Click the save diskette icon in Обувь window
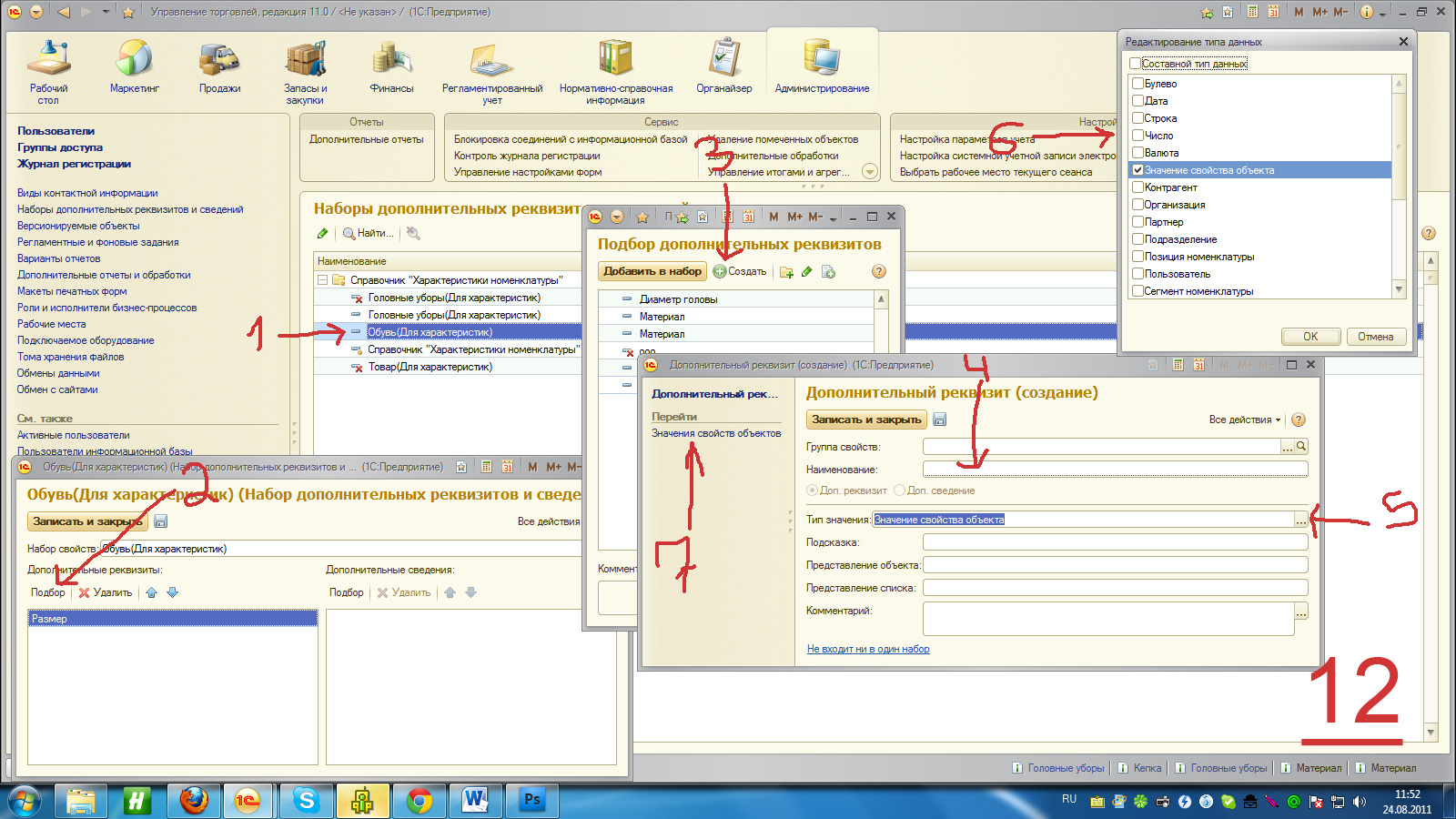Viewport: 1456px width, 819px height. (161, 521)
